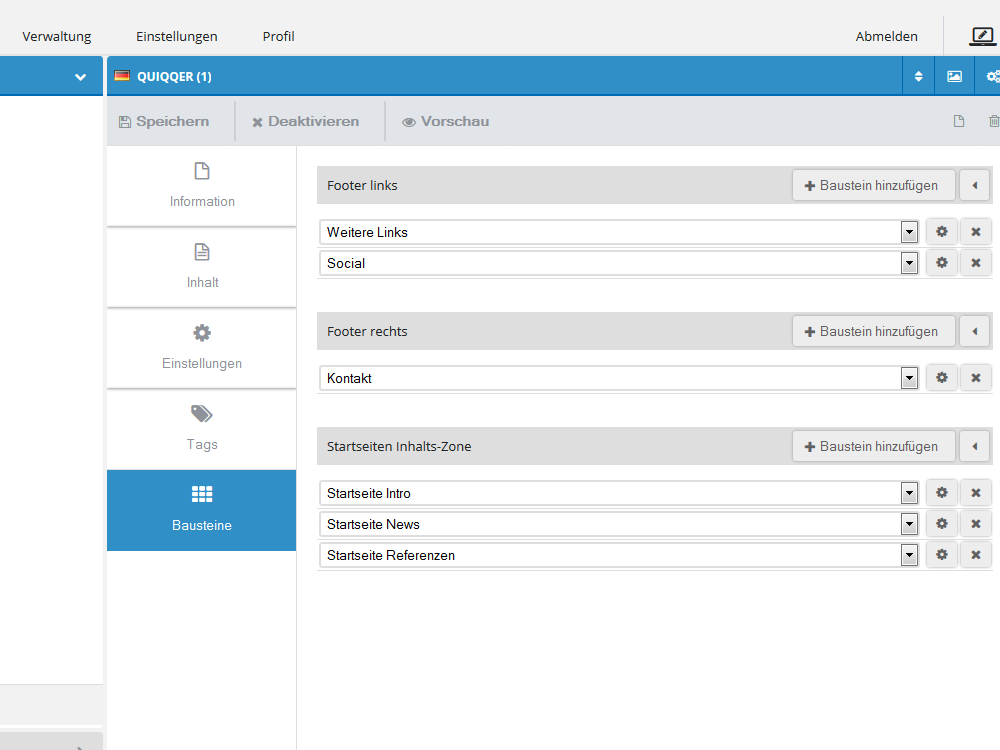Add Baustein to Footer rechts
The width and height of the screenshot is (1000, 750).
[874, 332]
